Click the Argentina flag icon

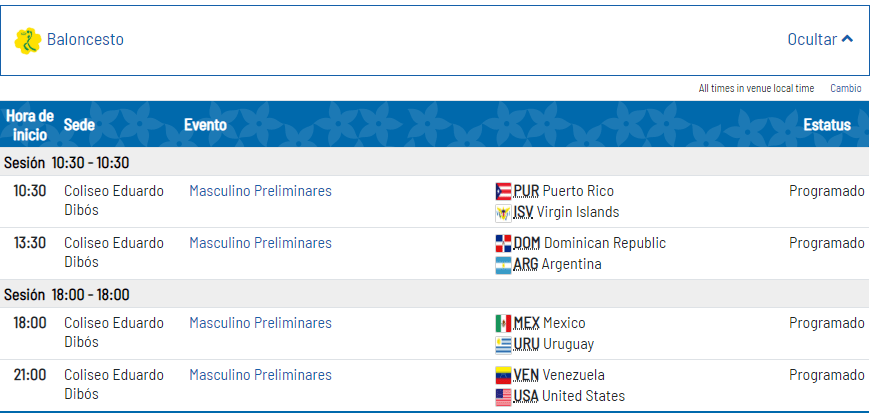503,265
